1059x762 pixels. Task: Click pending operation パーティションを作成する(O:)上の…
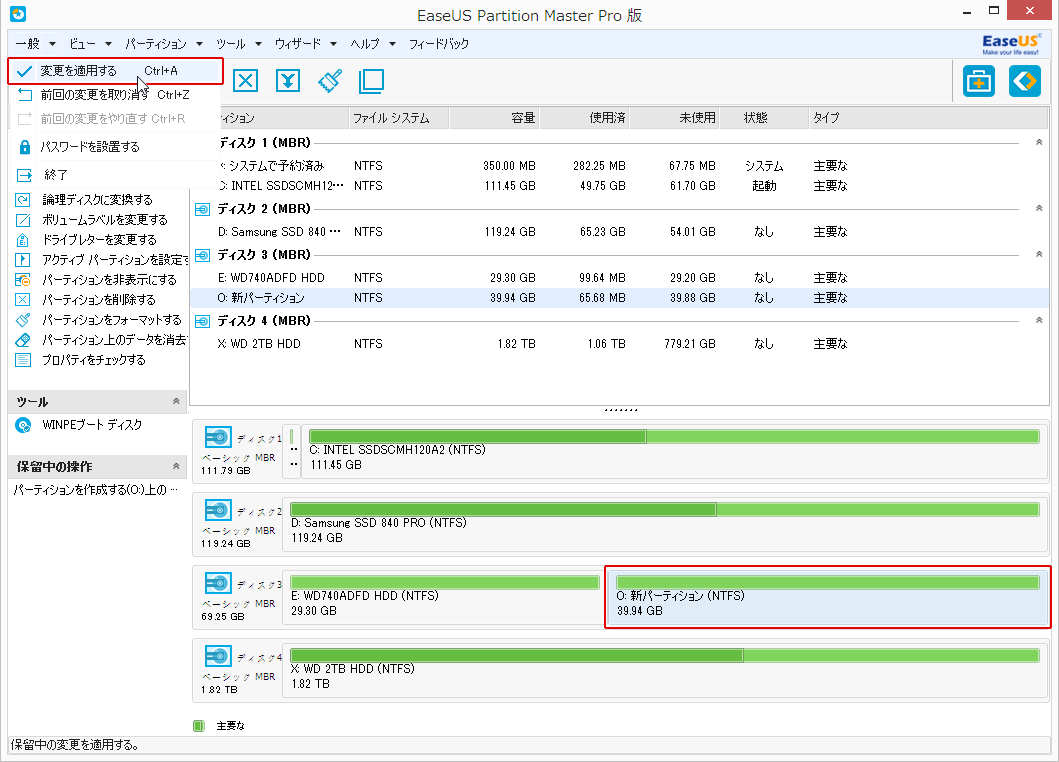[96, 490]
